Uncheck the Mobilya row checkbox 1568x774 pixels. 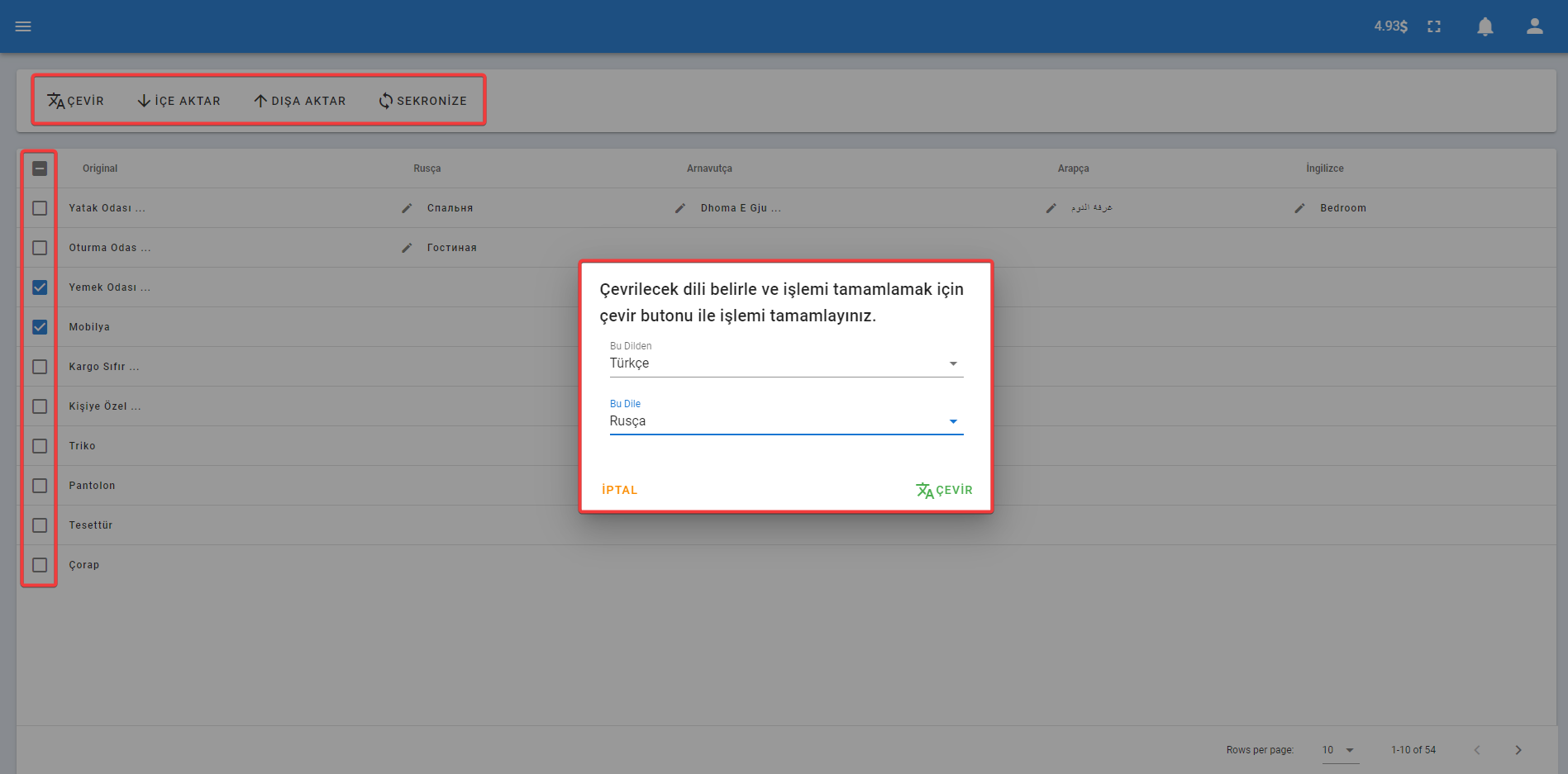click(40, 327)
